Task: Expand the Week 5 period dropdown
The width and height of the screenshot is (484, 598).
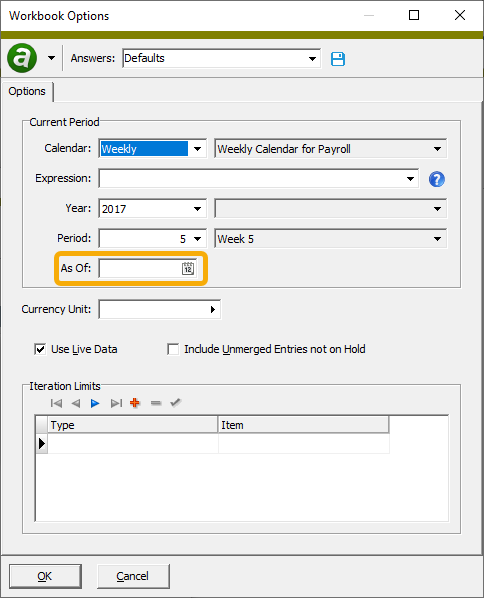Action: [x=437, y=239]
